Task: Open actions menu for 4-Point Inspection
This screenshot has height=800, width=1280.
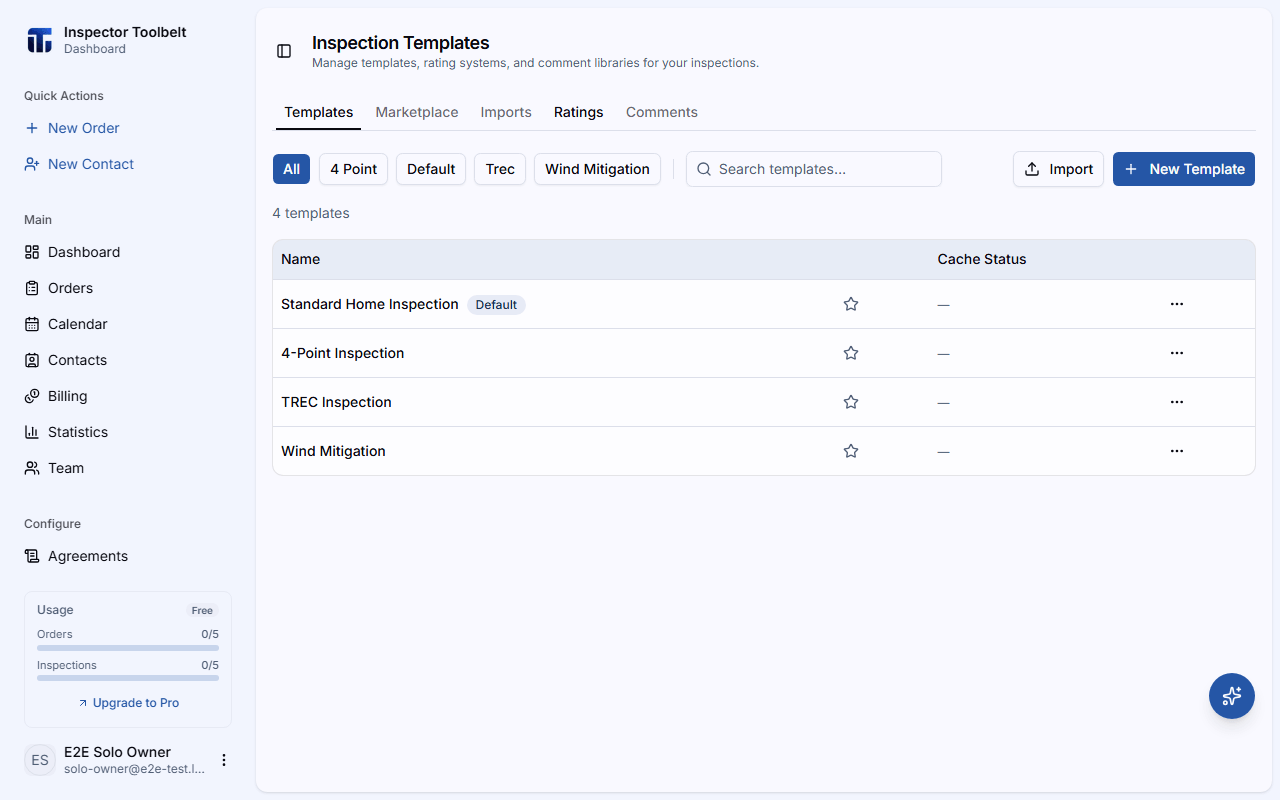Action: click(1177, 353)
